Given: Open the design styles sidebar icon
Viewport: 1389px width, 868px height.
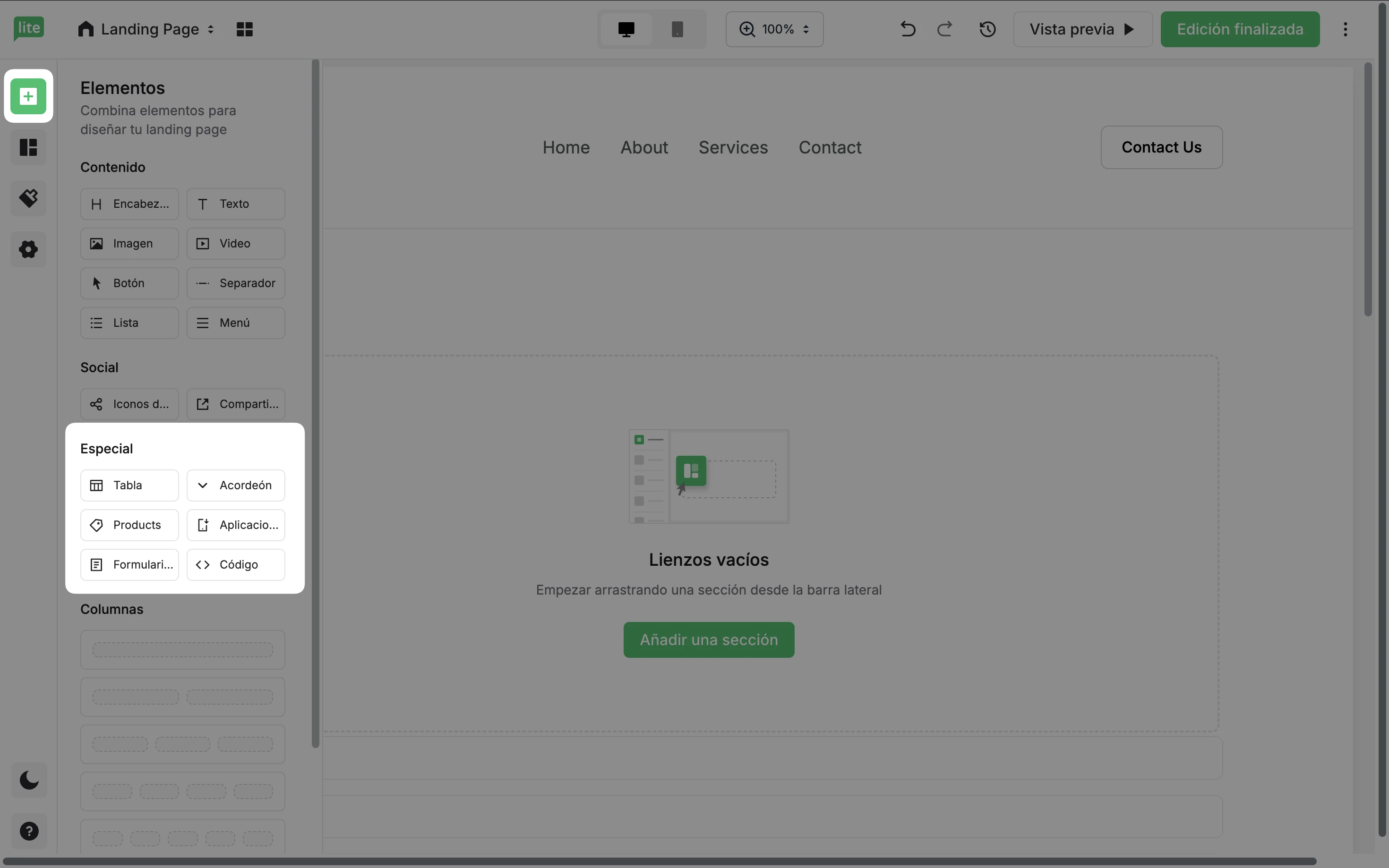Looking at the screenshot, I should (x=28, y=199).
